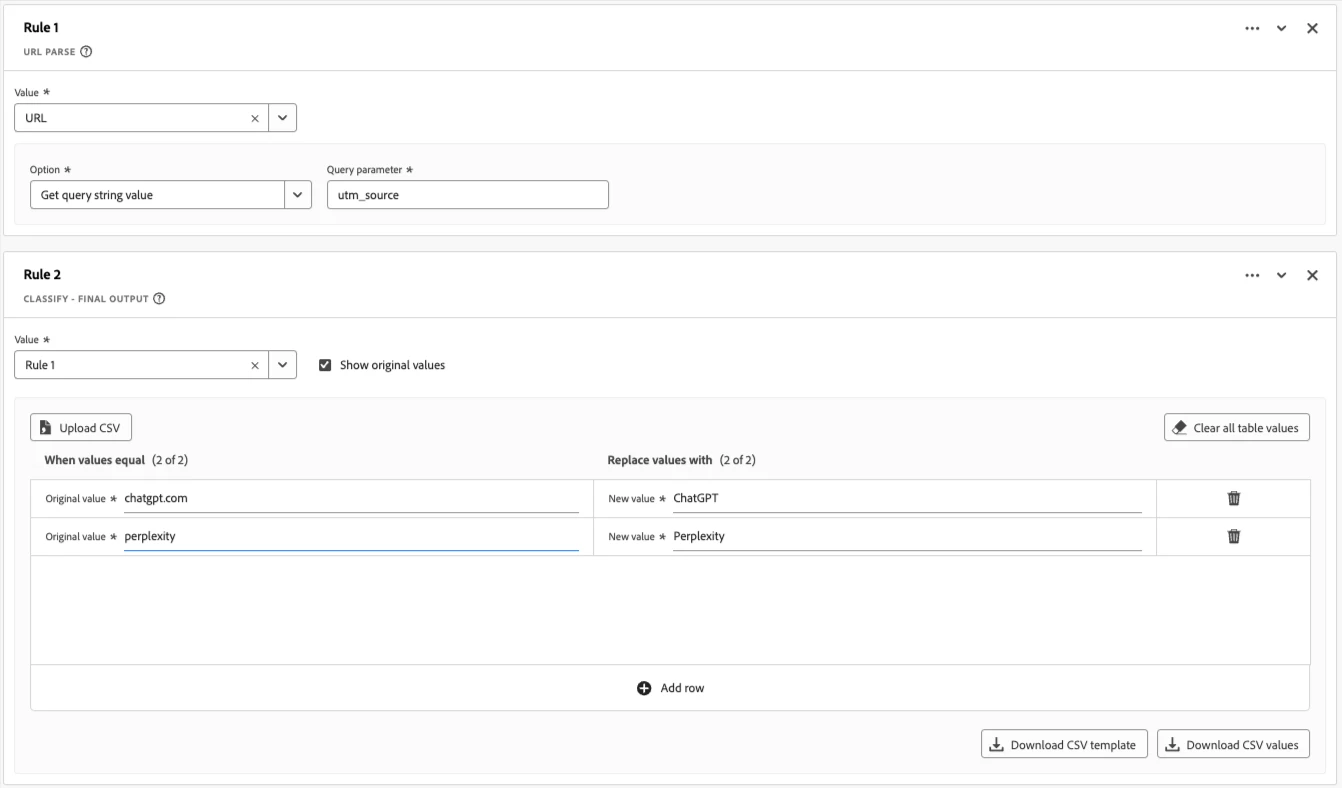The image size is (1342, 788).
Task: Click Download CSV values button
Action: (x=1233, y=744)
